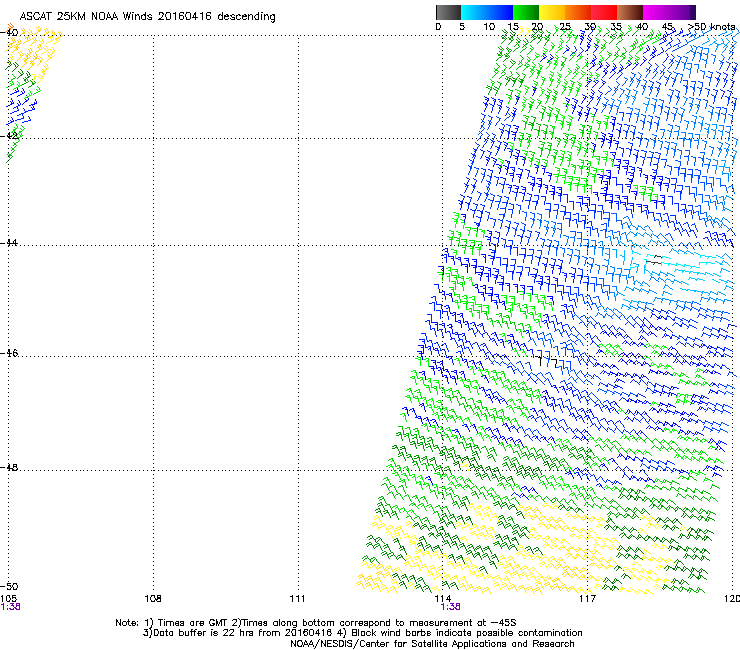
Task: Click the purple '1:38' time under longitude 105
Action: (10, 607)
